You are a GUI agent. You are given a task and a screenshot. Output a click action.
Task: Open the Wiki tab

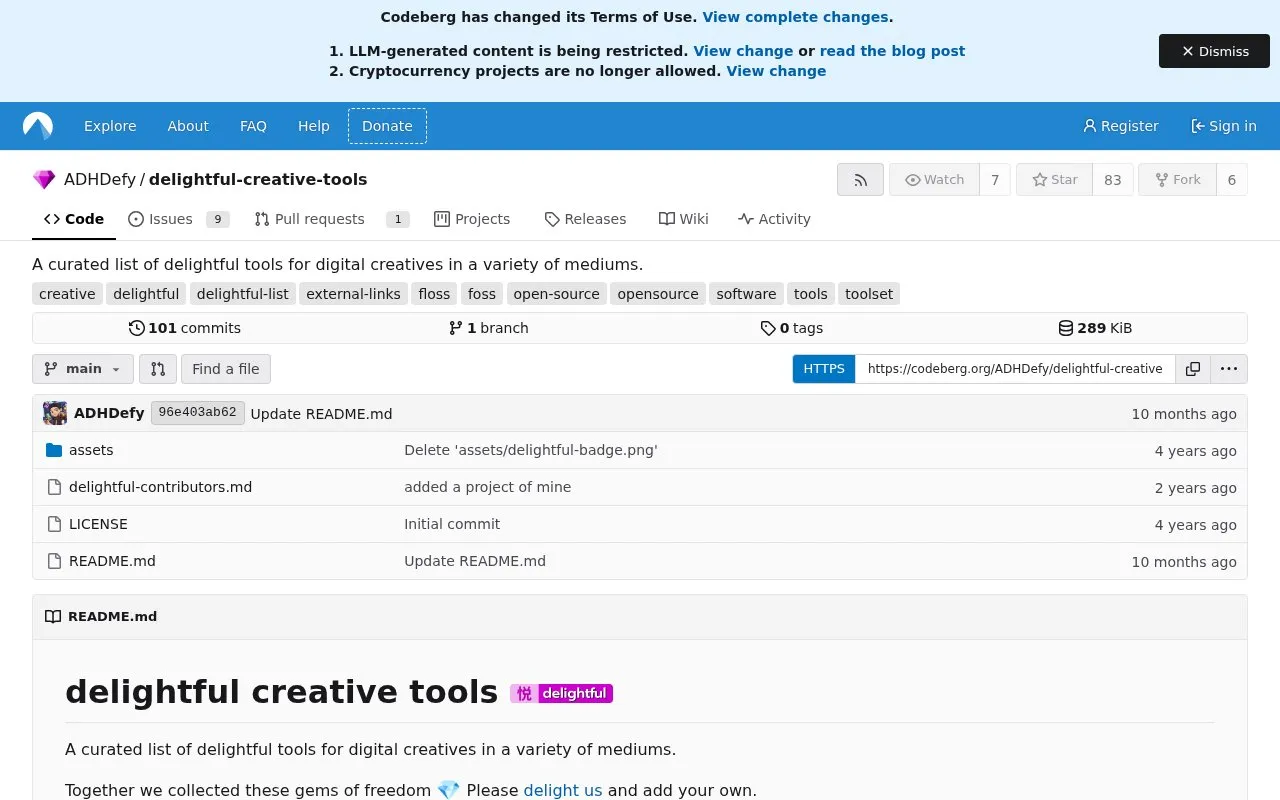(x=683, y=219)
